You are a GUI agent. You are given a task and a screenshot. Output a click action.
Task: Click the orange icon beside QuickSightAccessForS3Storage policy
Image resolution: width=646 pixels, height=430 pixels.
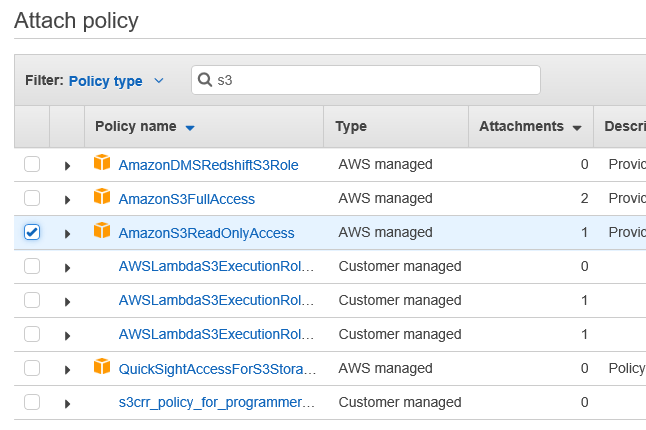(x=101, y=367)
